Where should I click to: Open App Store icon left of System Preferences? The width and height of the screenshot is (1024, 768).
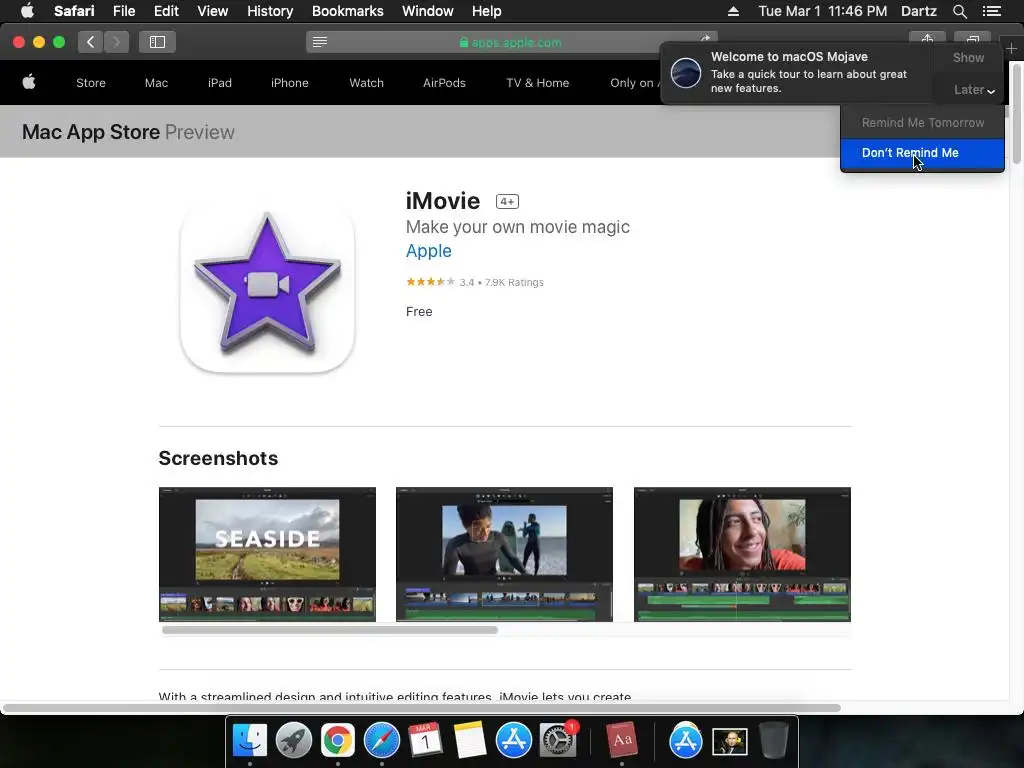[514, 740]
